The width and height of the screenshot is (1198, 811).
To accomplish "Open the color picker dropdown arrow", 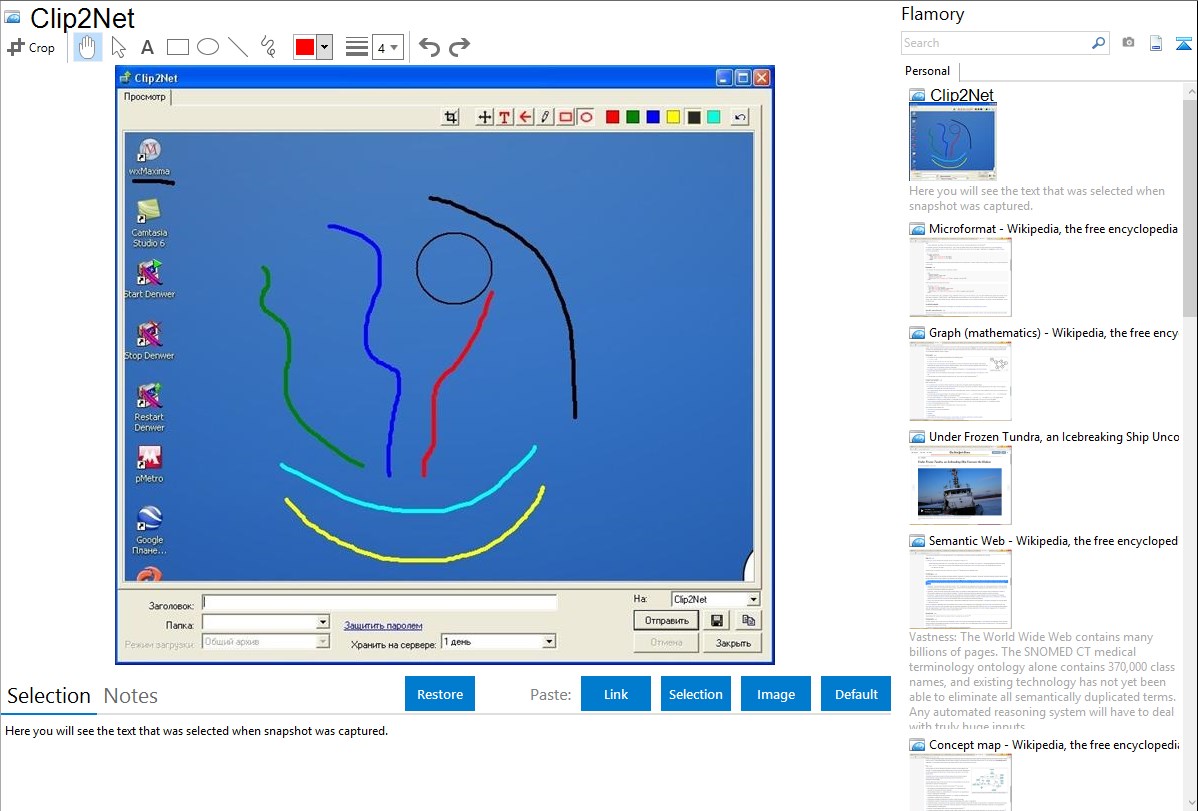I will coord(324,47).
